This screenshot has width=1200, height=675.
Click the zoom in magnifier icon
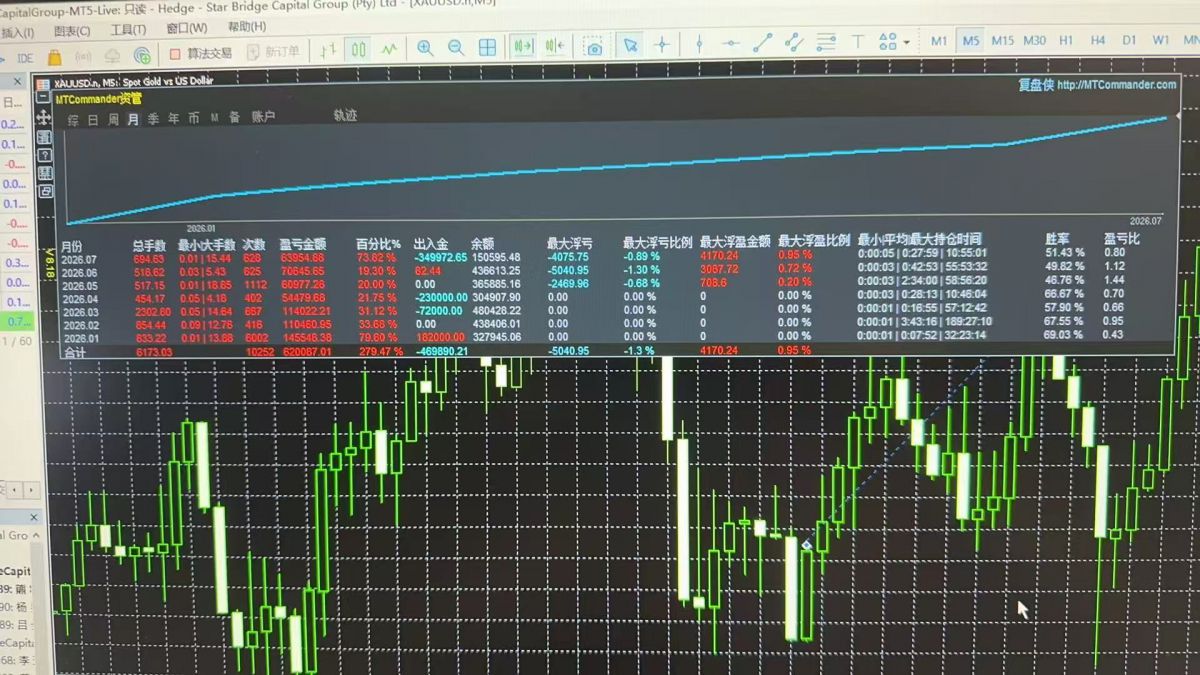(425, 47)
